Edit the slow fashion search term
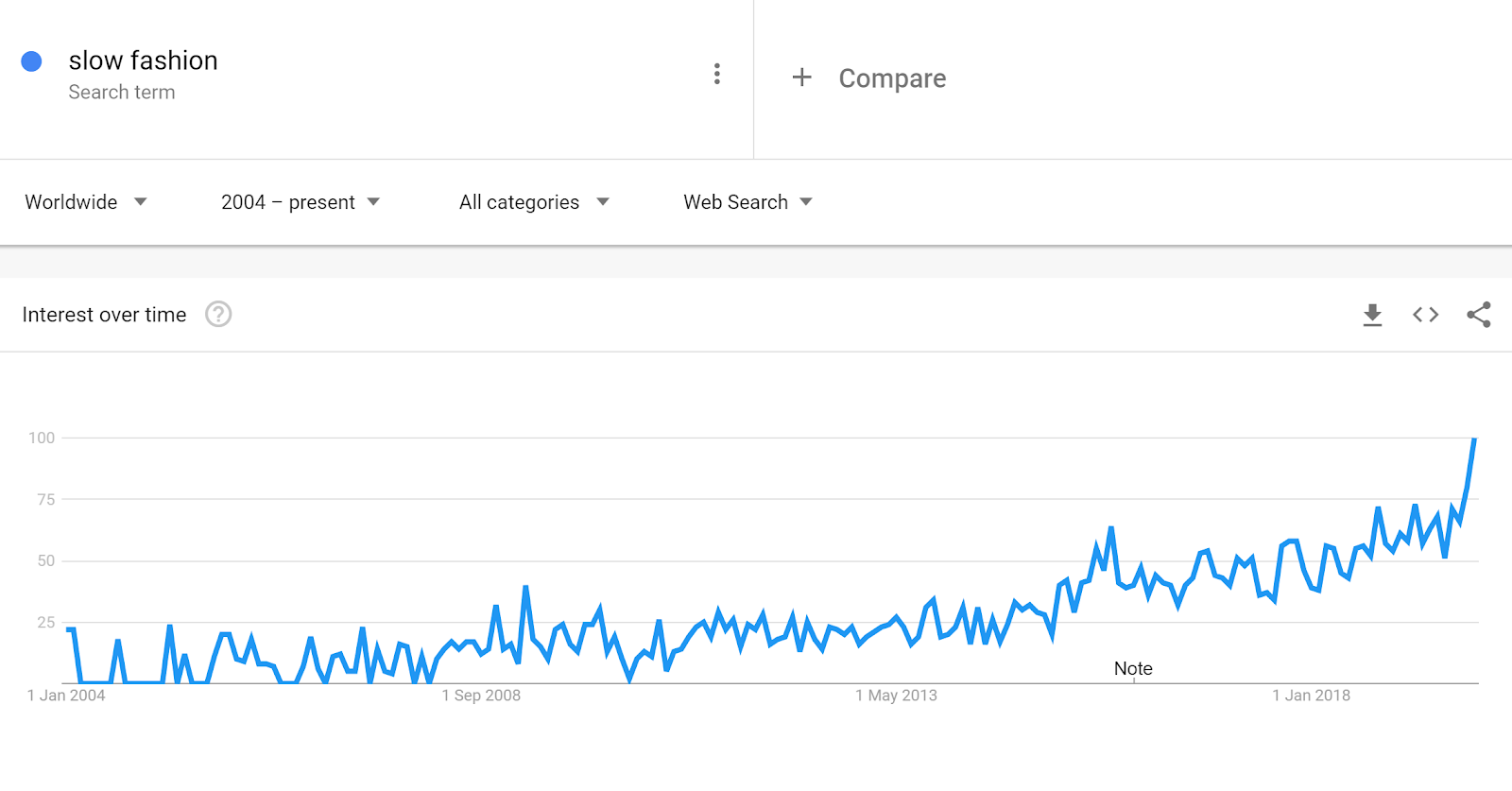1512x791 pixels. (x=143, y=60)
